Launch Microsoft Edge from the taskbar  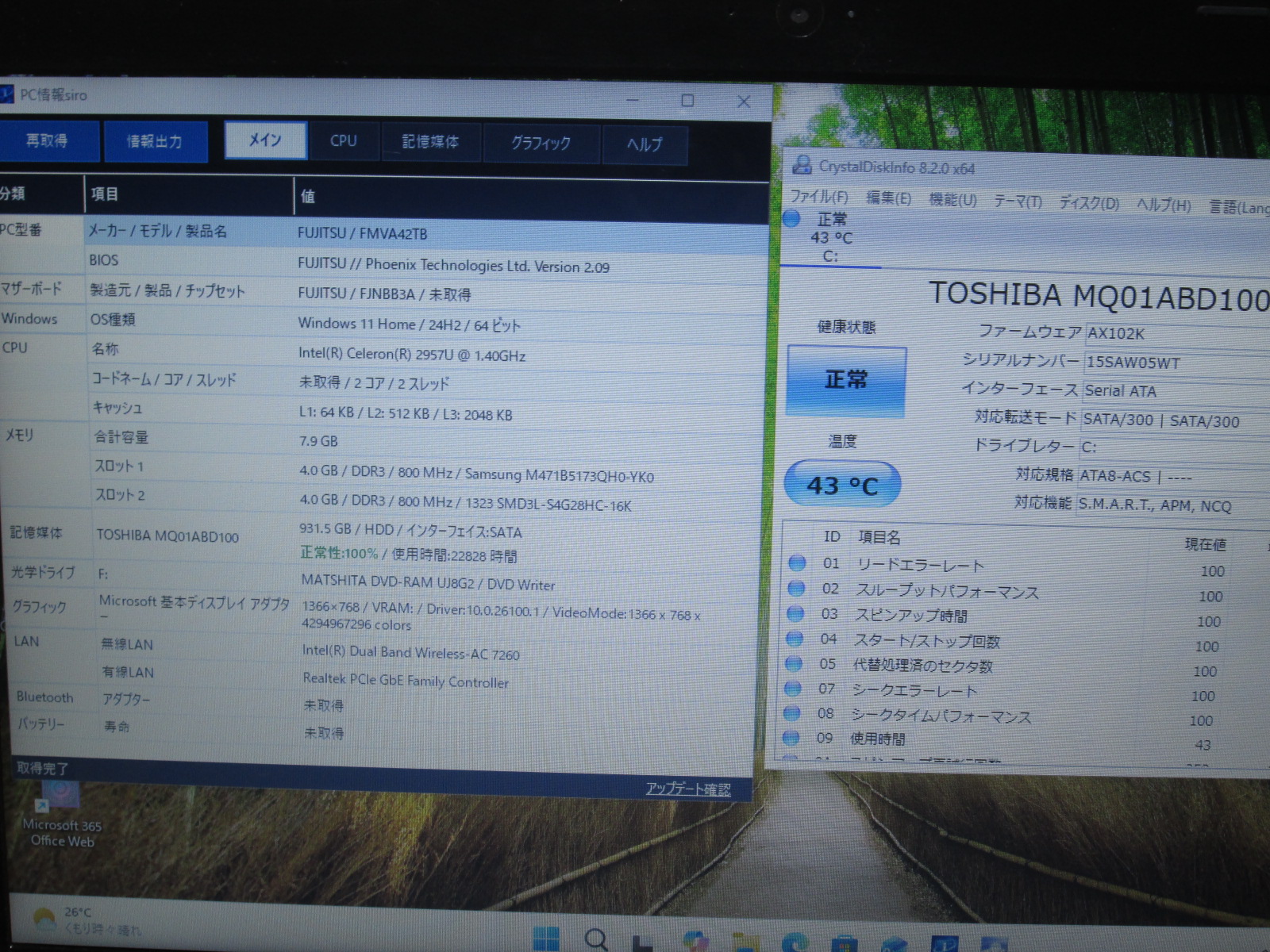coord(795,943)
